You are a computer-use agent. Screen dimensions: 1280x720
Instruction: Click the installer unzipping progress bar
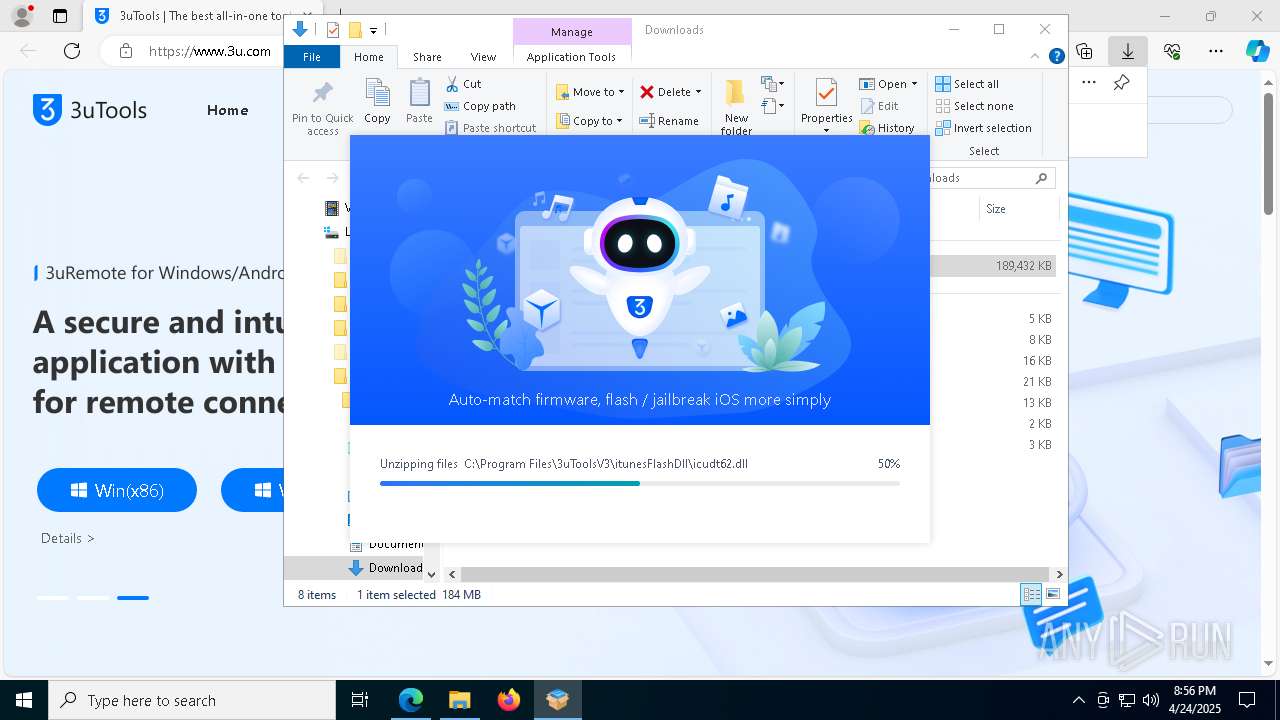point(640,483)
